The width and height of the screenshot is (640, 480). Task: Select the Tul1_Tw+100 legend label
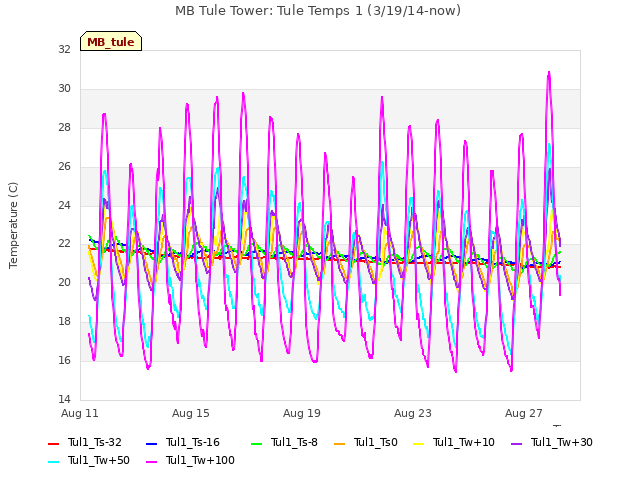[x=200, y=460]
